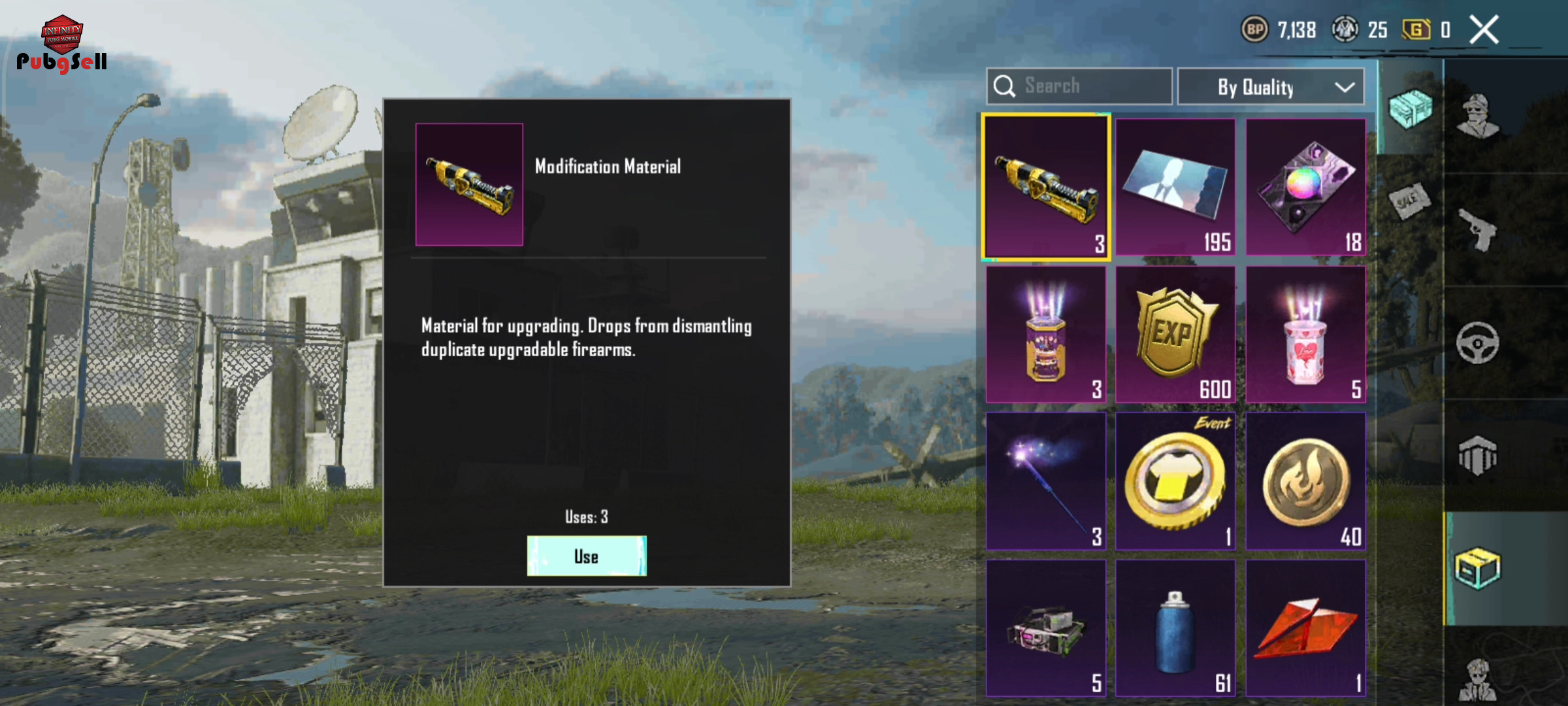Use the Modification Material
This screenshot has height=706, width=1568.
587,556
